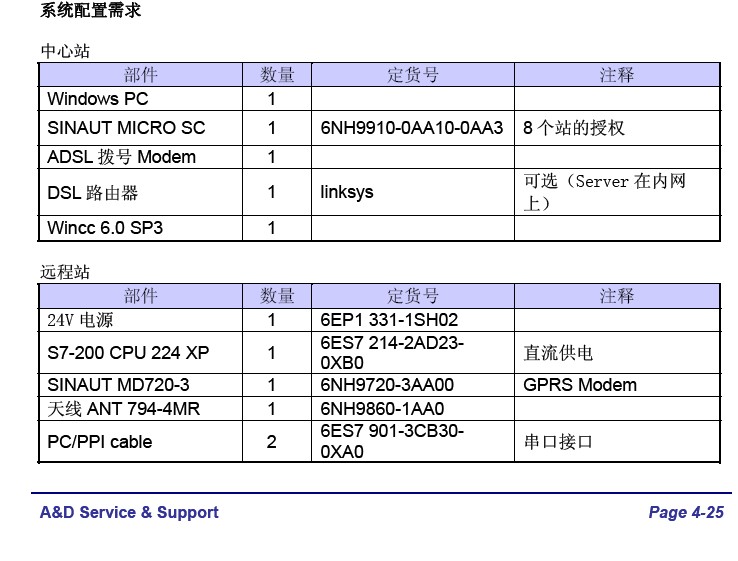The image size is (738, 561).
Task: Select the 24V 电源 component cell
Action: [x=81, y=321]
